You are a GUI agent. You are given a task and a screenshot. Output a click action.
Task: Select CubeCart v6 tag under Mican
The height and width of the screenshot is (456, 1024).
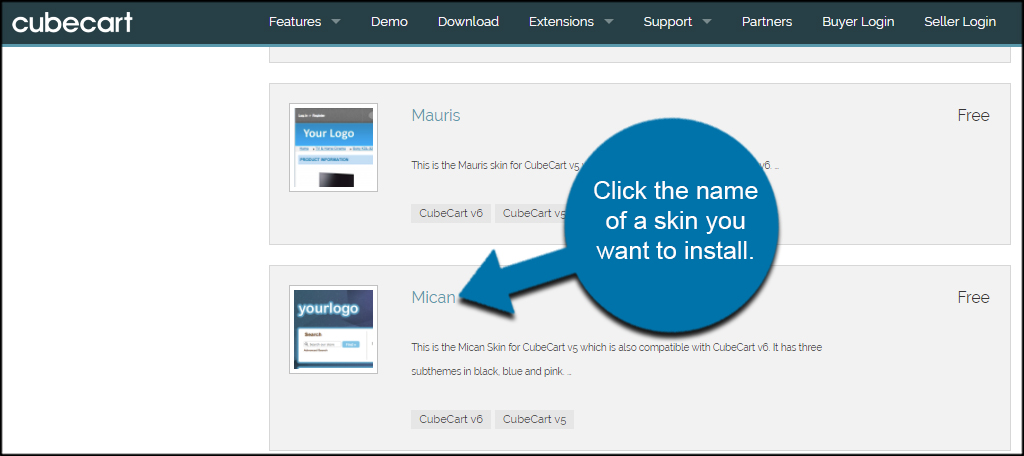point(451,419)
